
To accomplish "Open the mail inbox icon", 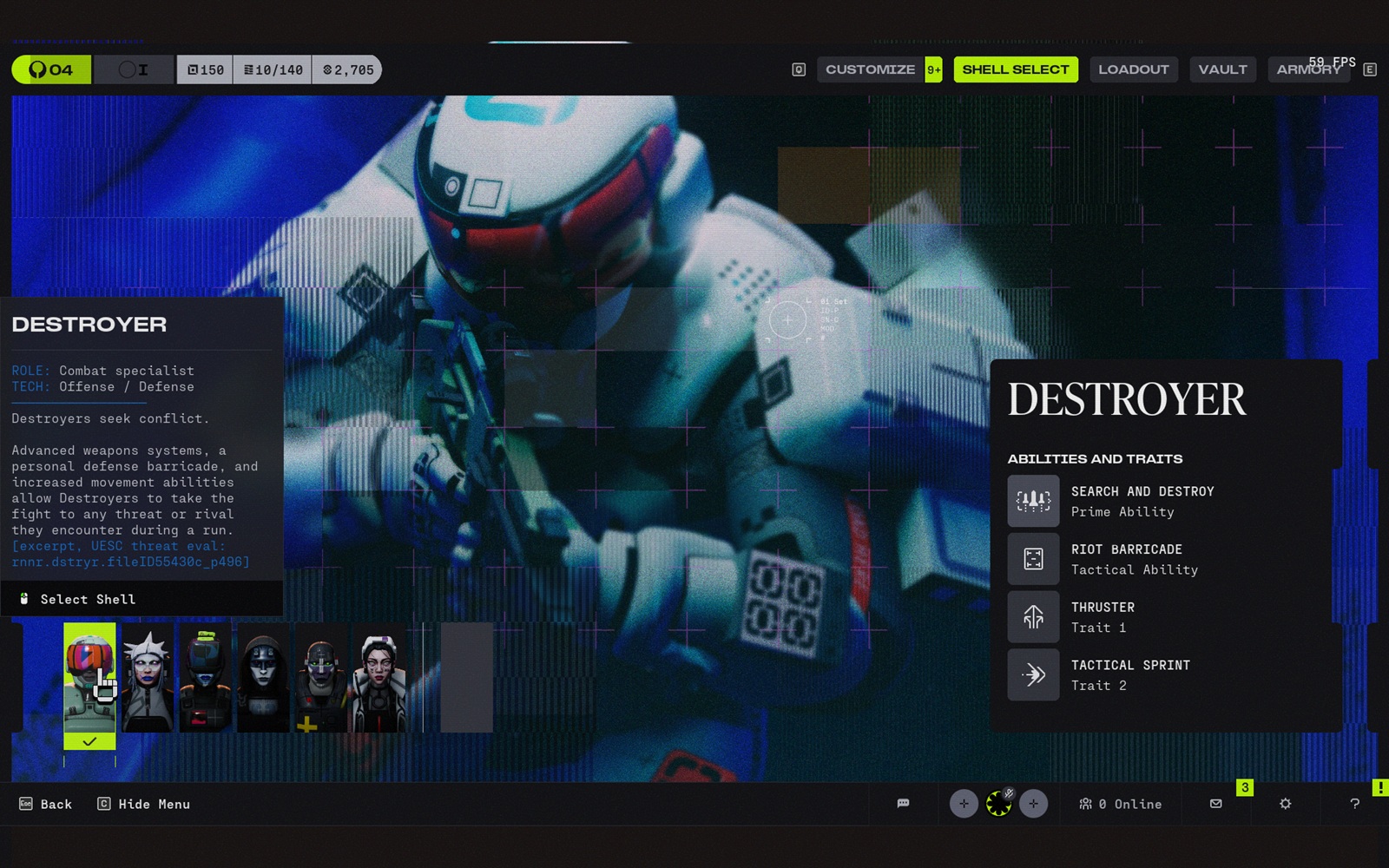I will point(1215,804).
